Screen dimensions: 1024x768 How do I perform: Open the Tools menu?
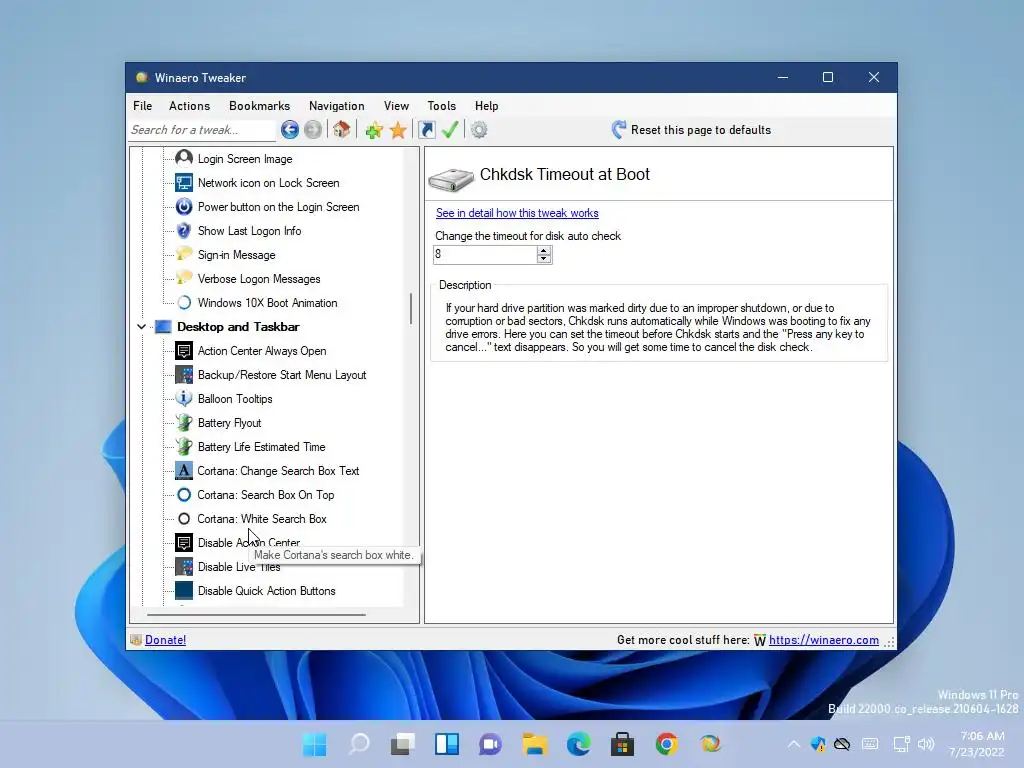[441, 106]
